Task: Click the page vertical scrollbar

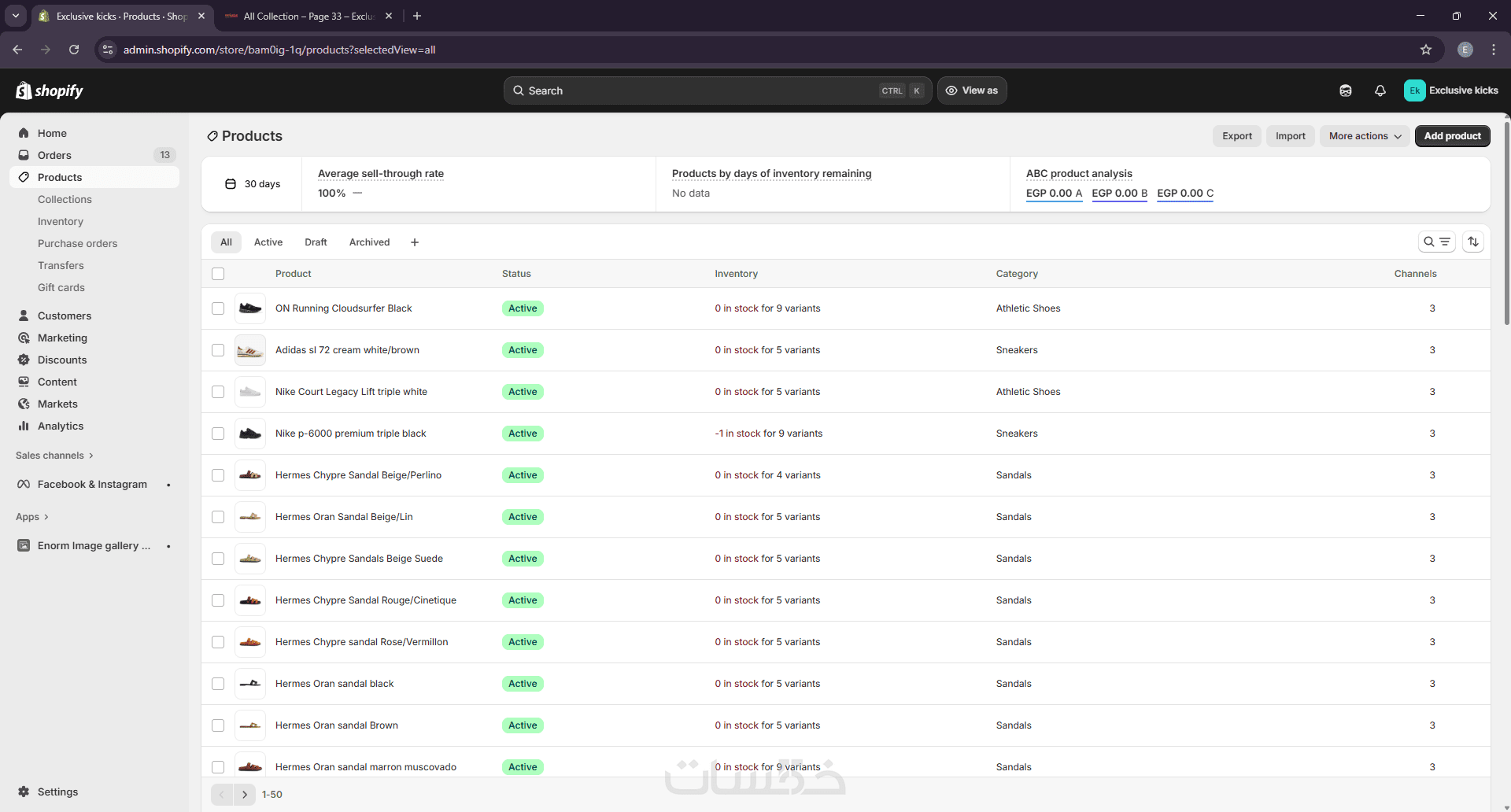Action: tap(1506, 223)
